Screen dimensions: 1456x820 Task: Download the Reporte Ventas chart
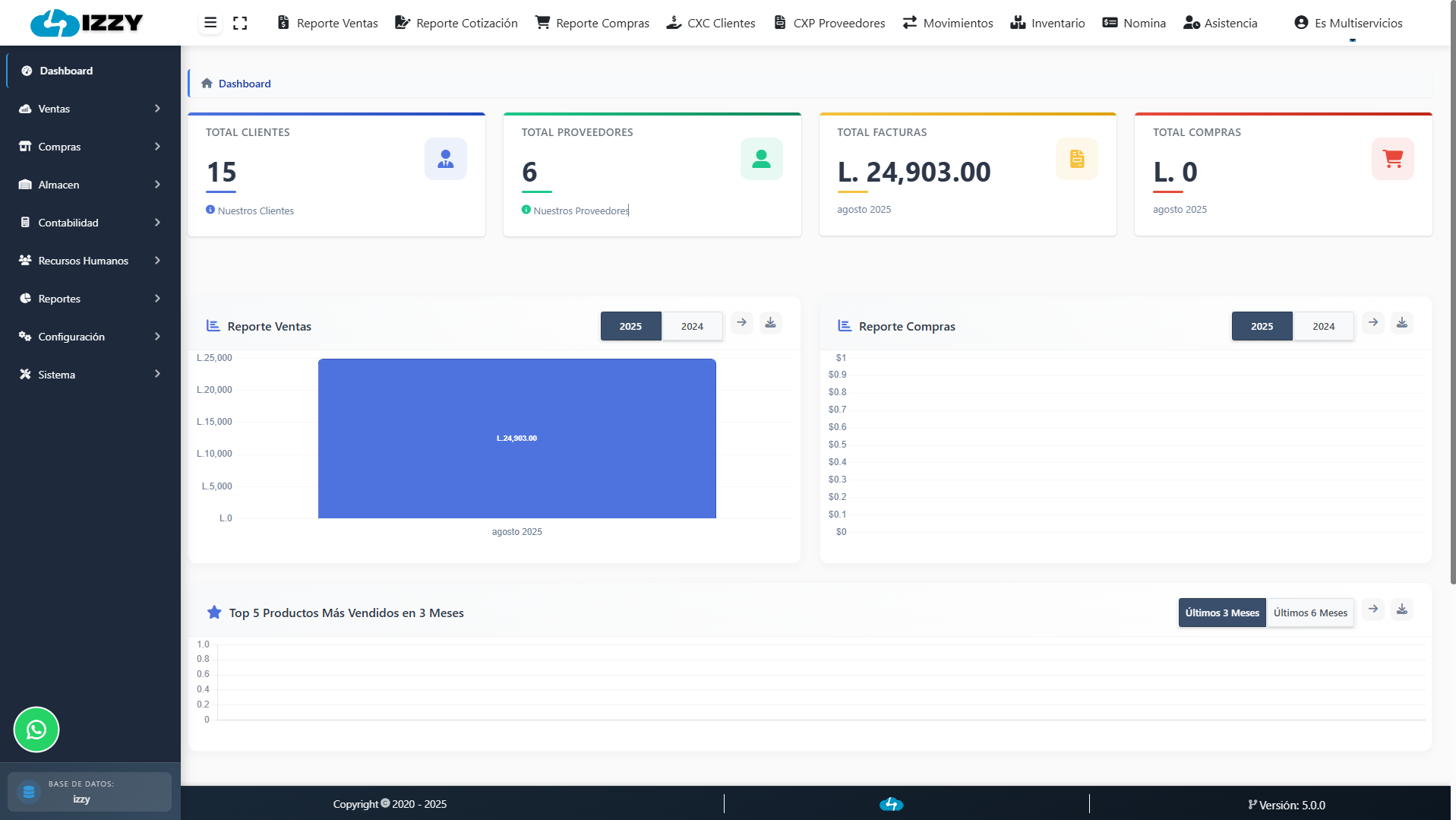pos(770,323)
